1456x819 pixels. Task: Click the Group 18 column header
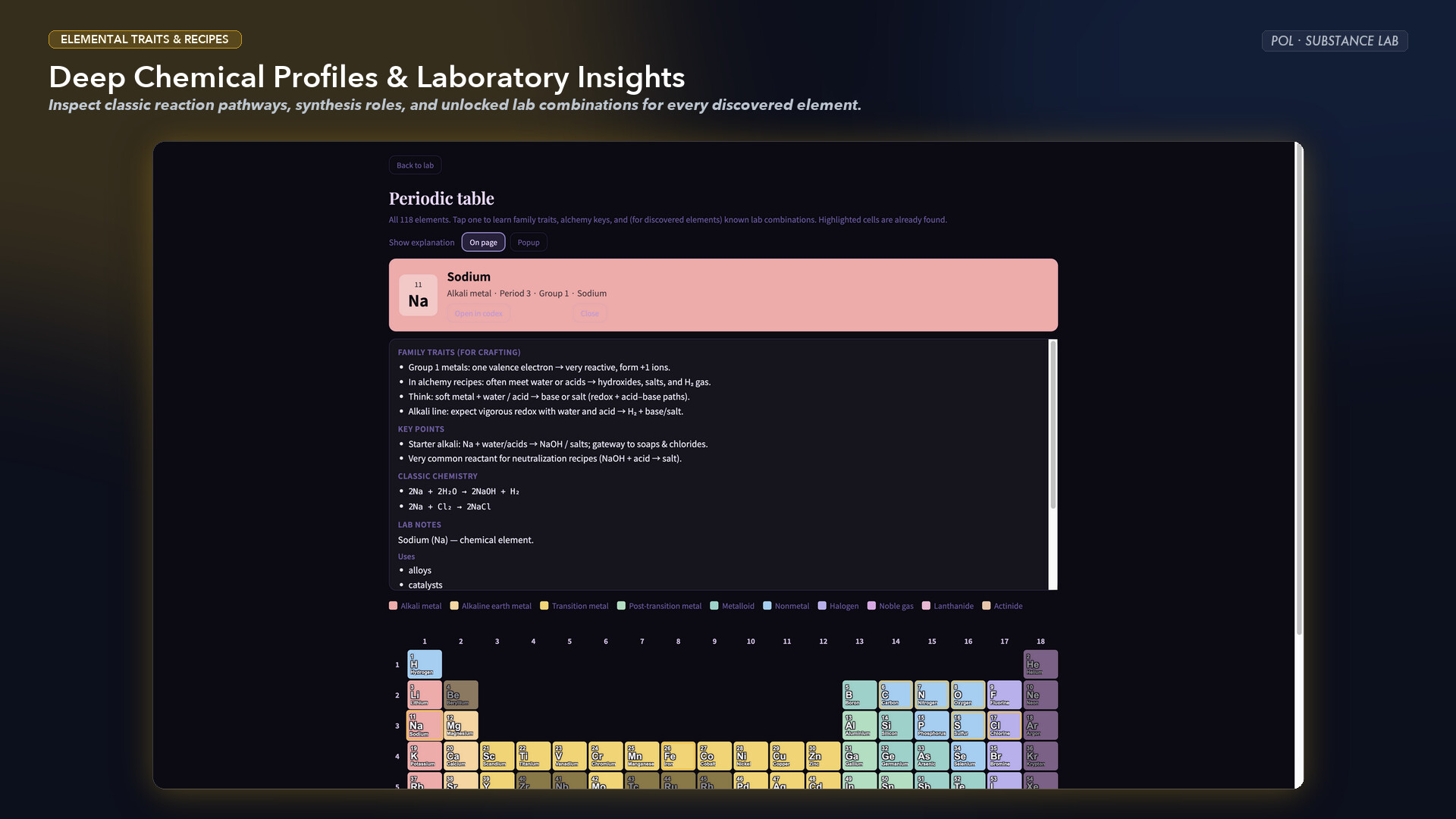[1040, 642]
